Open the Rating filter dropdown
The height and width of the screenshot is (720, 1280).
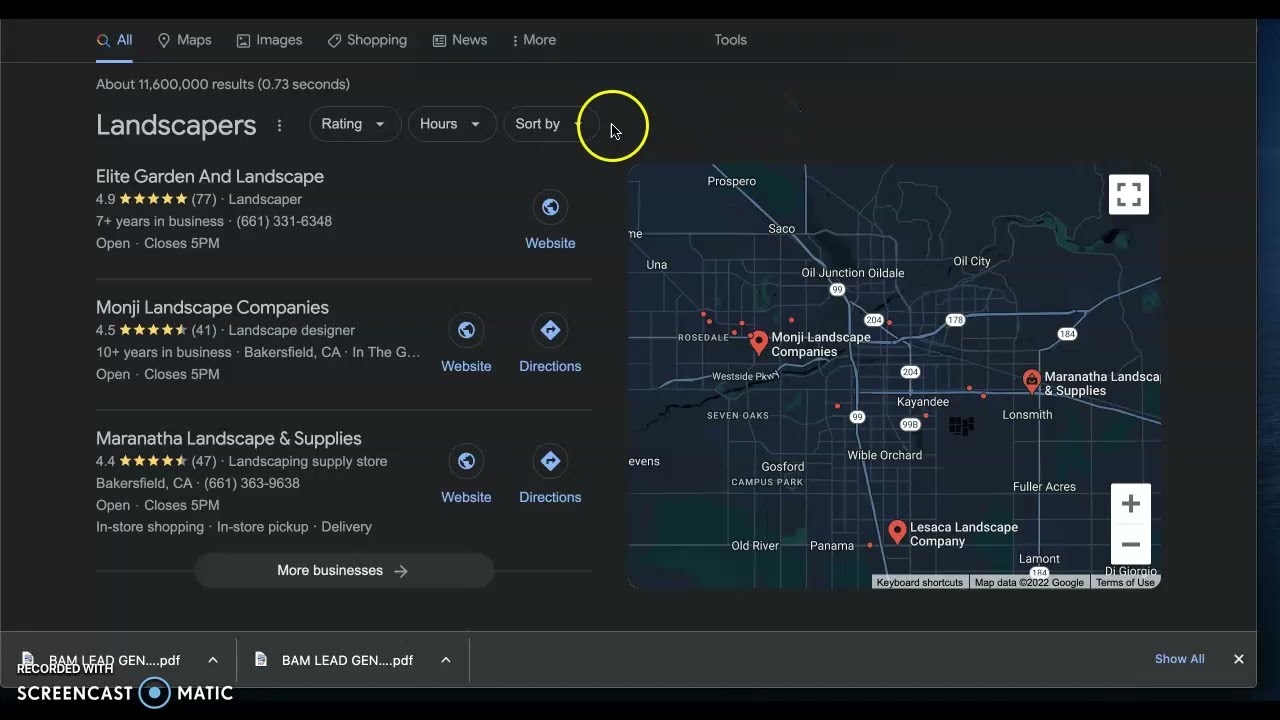352,124
